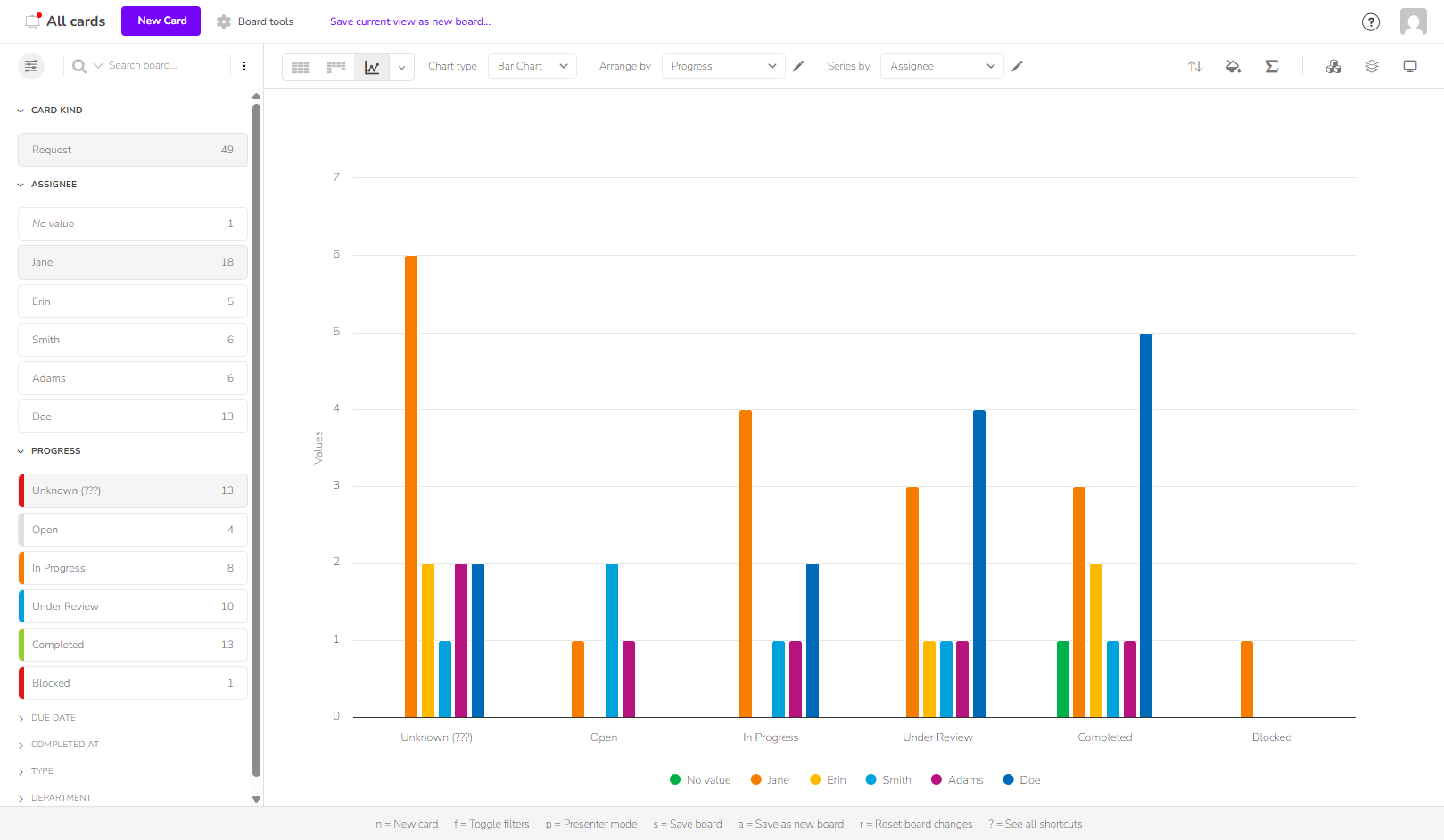The image size is (1444, 840).
Task: Click the Search board input field
Action: pyautogui.click(x=165, y=66)
